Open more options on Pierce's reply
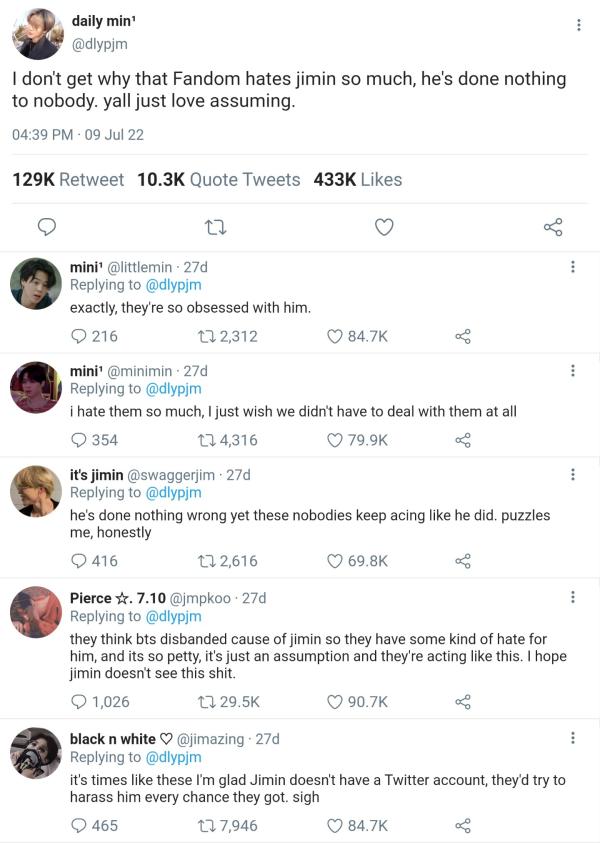The width and height of the screenshot is (600, 843). [573, 597]
